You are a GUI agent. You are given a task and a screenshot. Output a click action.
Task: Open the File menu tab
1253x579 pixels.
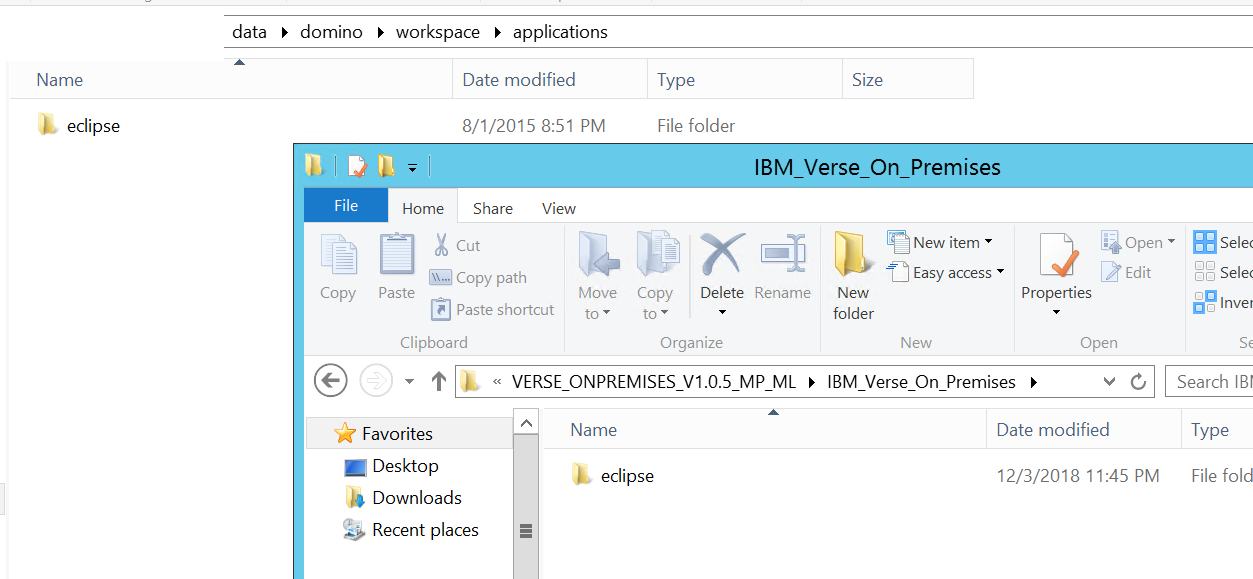click(x=346, y=206)
